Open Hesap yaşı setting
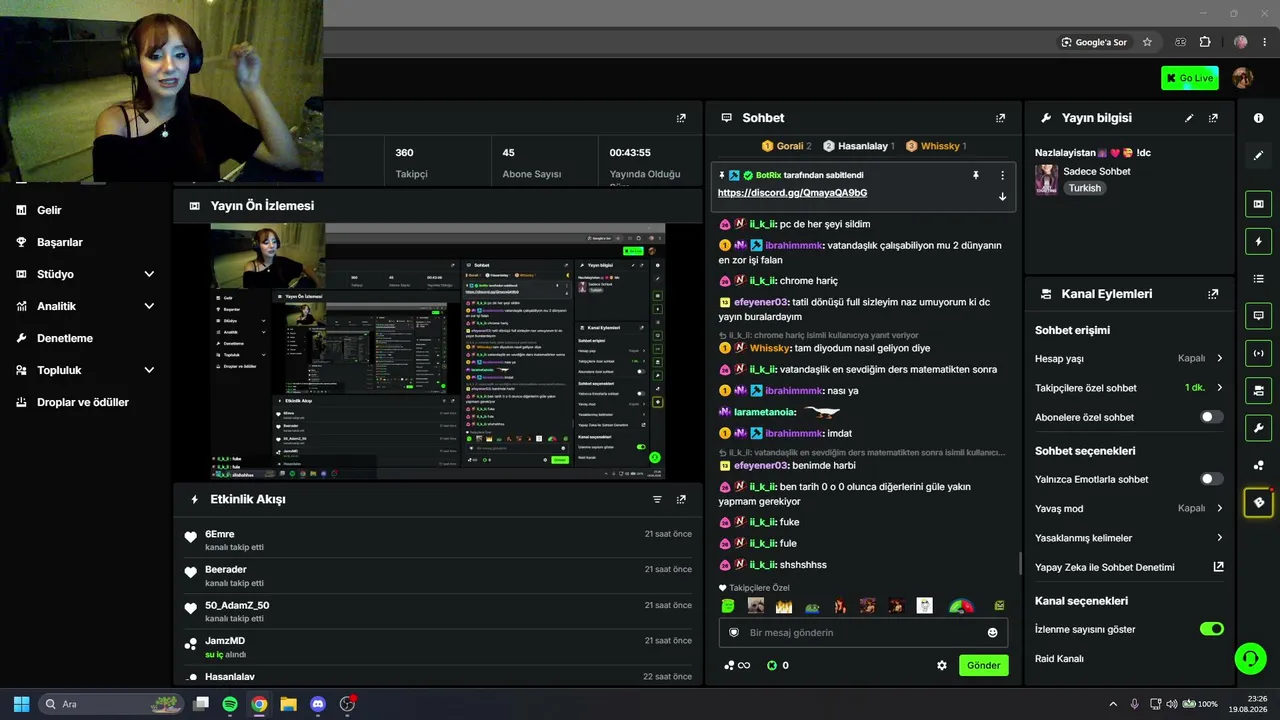 [1129, 358]
